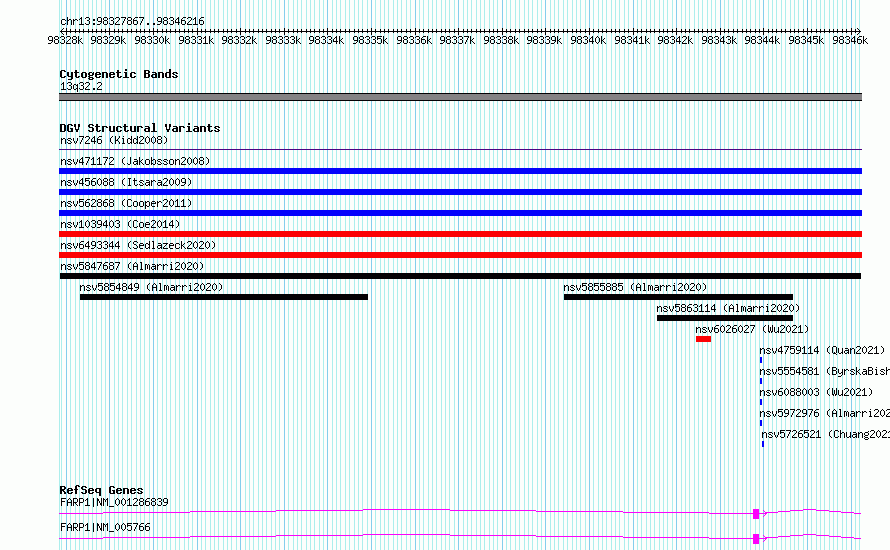Click the nsv5726521 blue marker
890x550 pixels.
click(763, 444)
